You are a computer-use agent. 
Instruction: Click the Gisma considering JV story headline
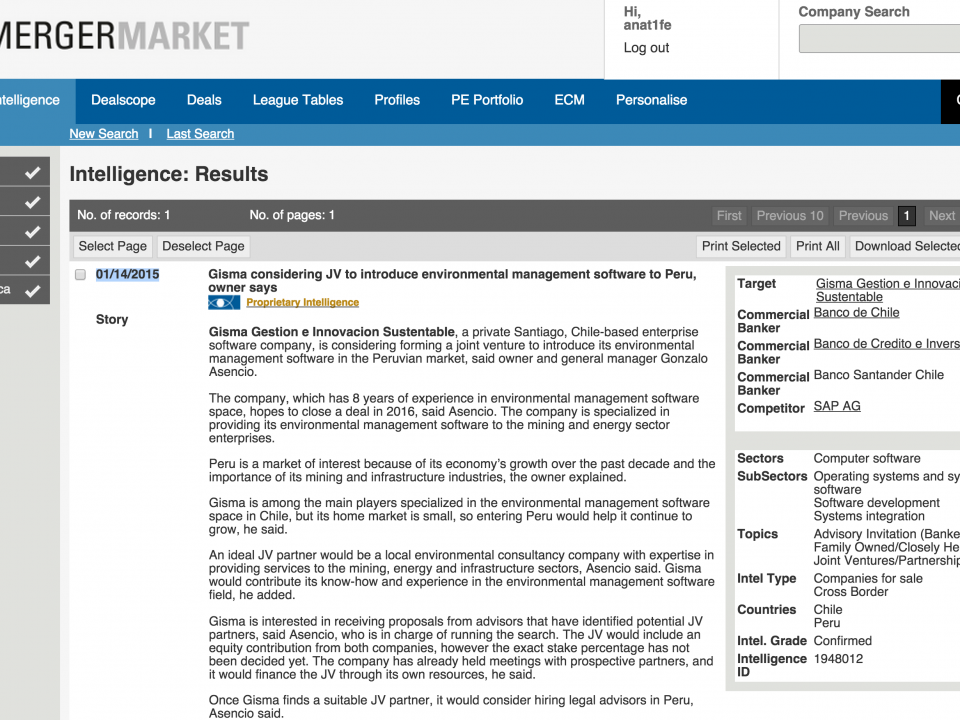point(452,280)
